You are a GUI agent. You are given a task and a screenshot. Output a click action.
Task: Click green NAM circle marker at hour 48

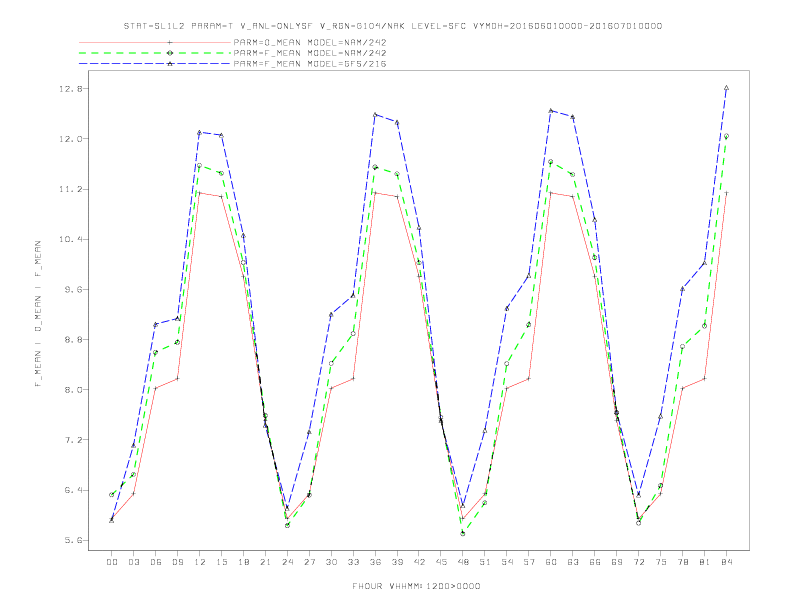point(463,533)
